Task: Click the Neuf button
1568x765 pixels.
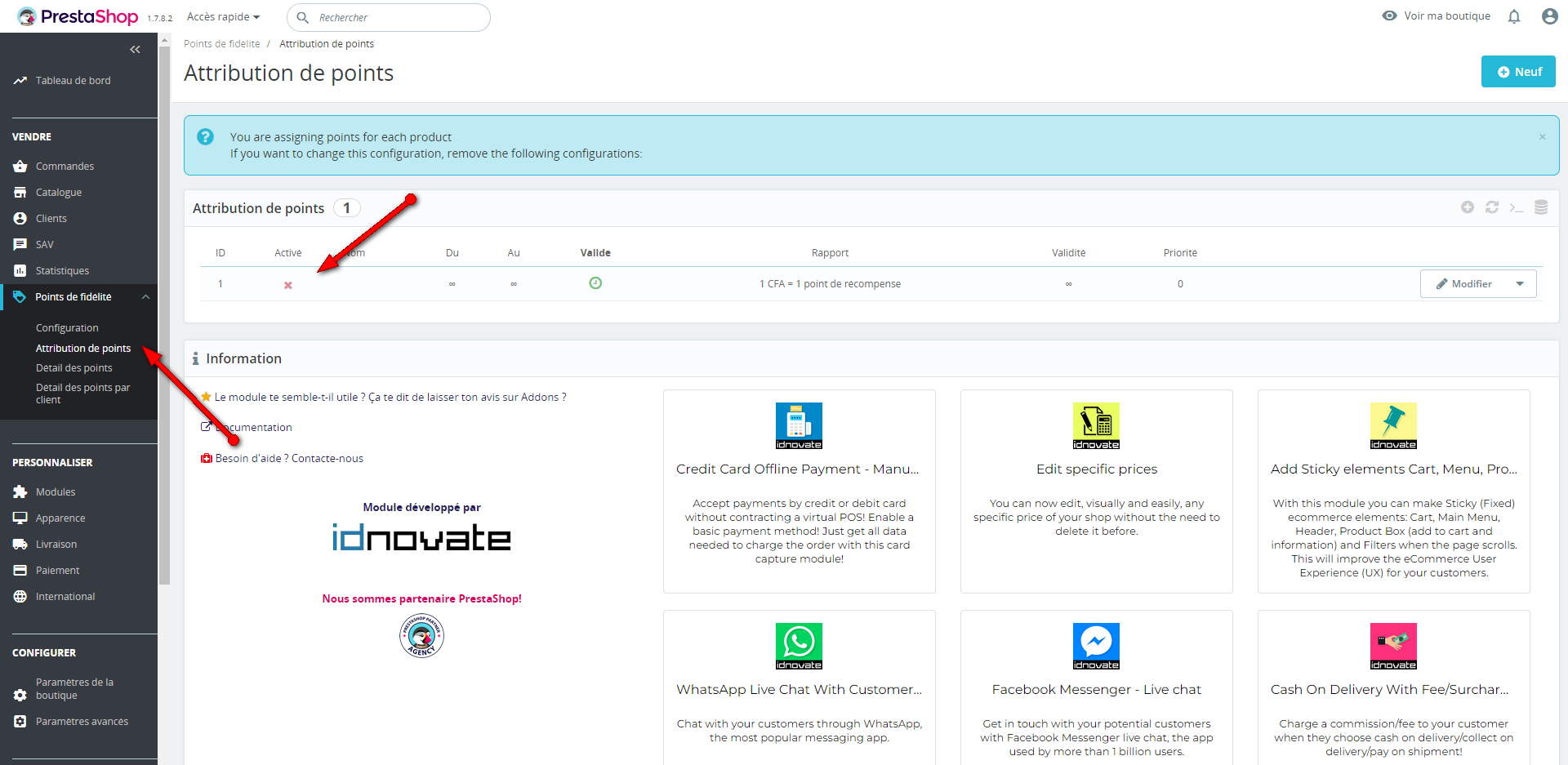Action: [x=1518, y=72]
